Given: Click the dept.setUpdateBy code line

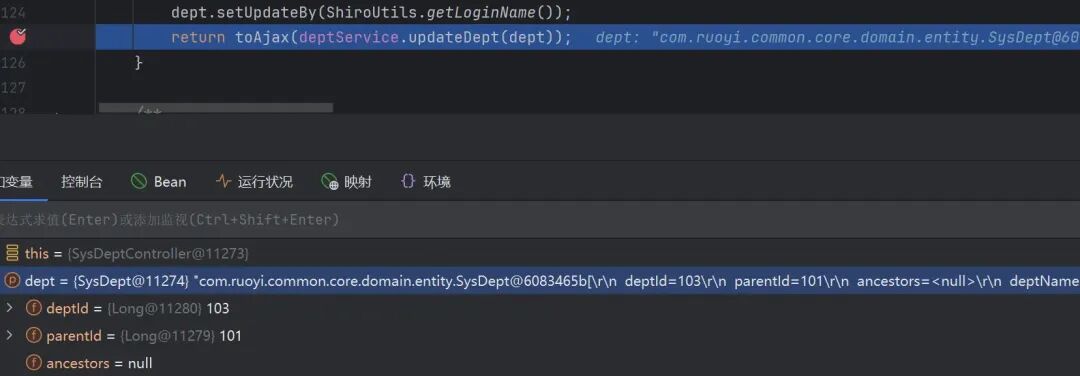Looking at the screenshot, I should click(x=371, y=12).
